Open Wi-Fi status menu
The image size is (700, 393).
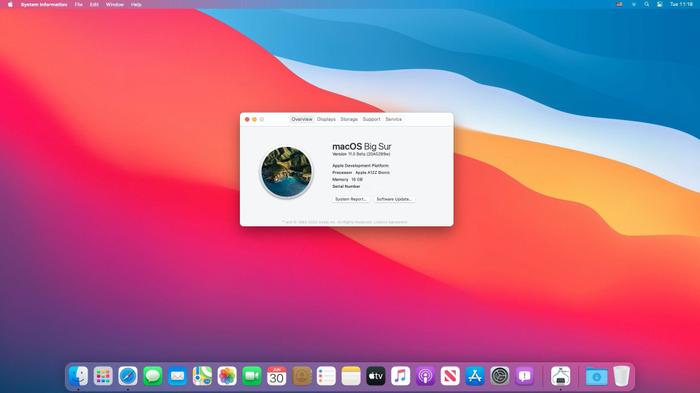633,4
